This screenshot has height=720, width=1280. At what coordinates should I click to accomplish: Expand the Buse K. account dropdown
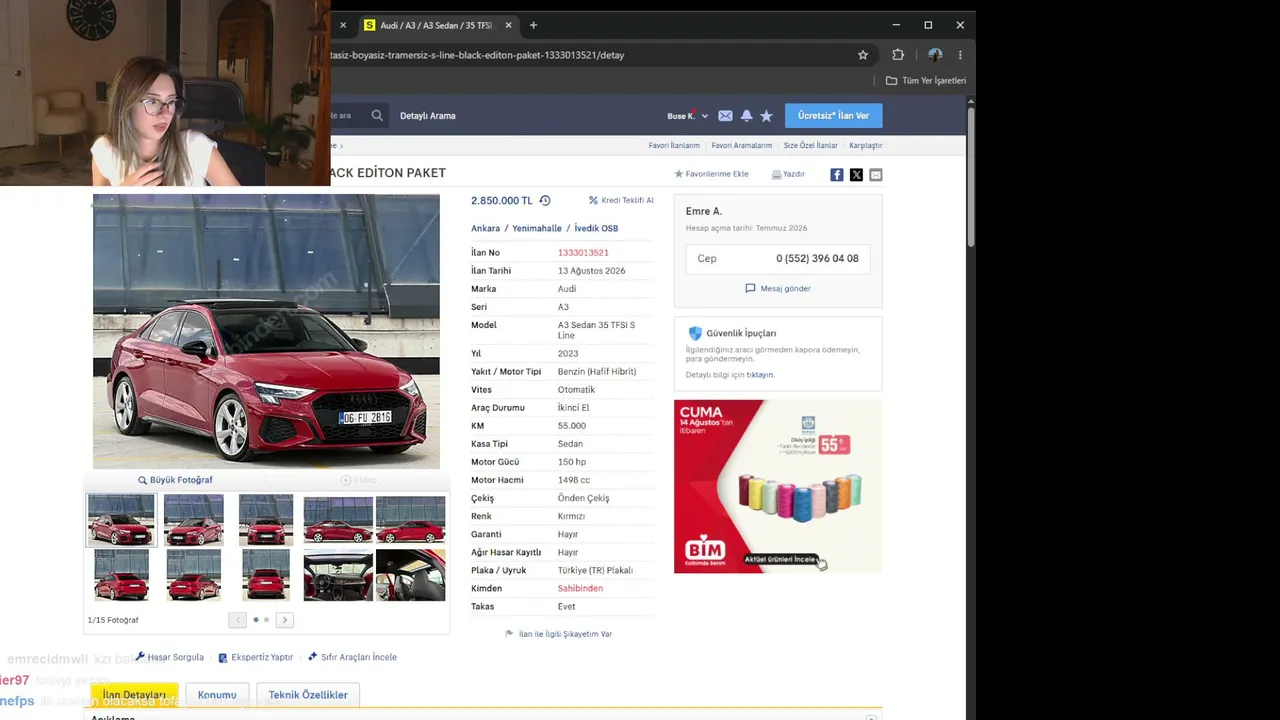687,116
